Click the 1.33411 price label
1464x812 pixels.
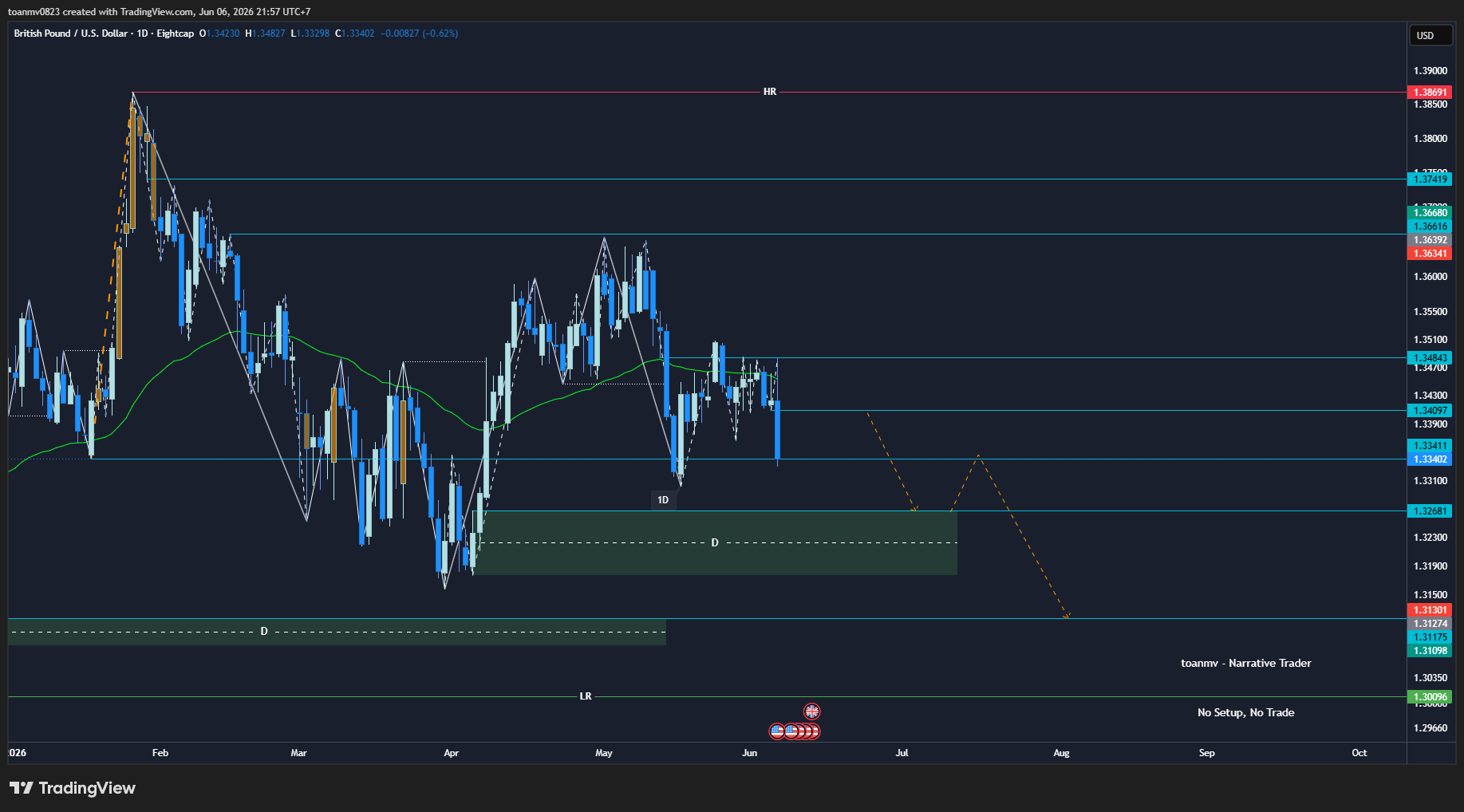(x=1430, y=446)
